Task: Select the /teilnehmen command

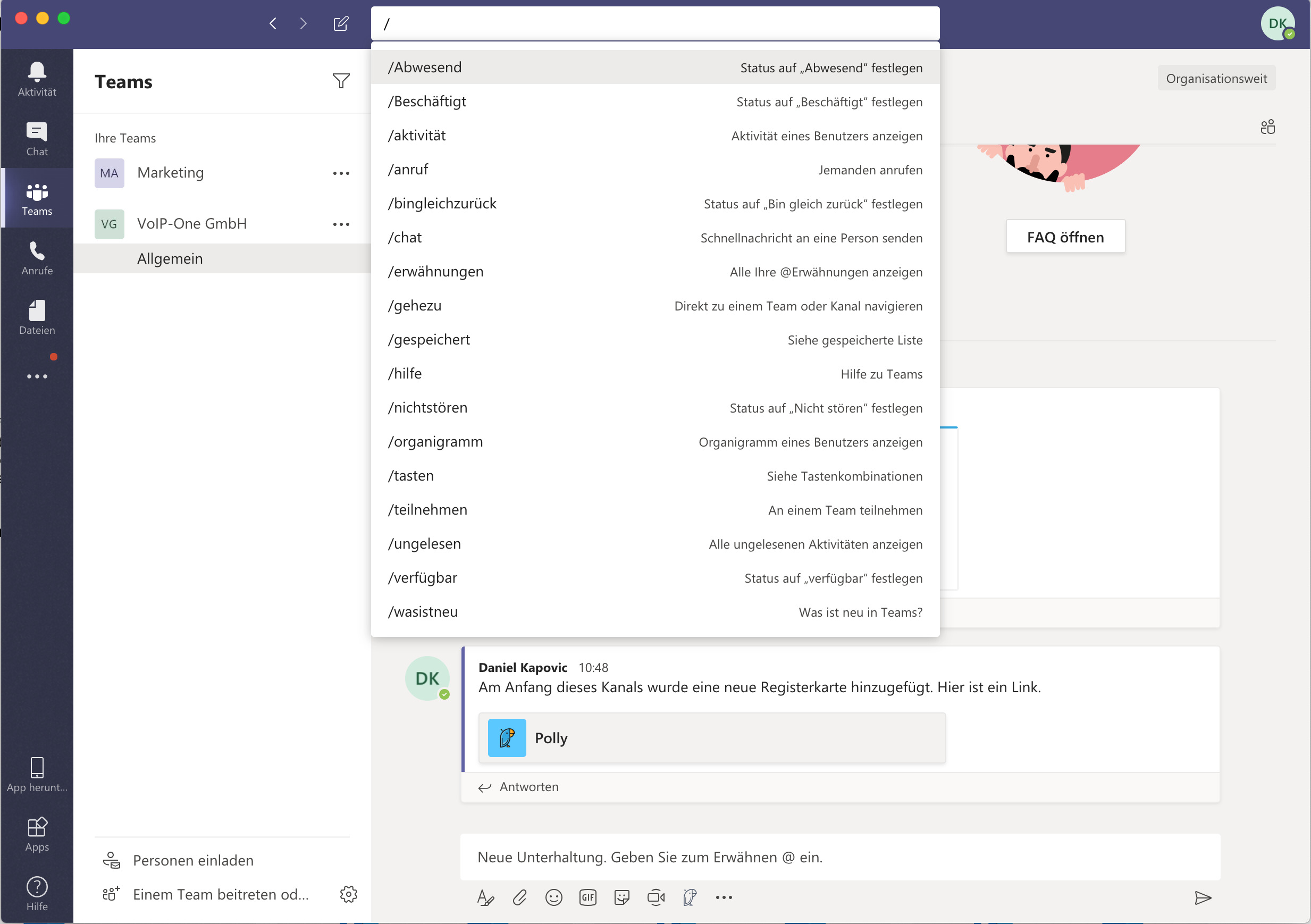Action: (655, 509)
